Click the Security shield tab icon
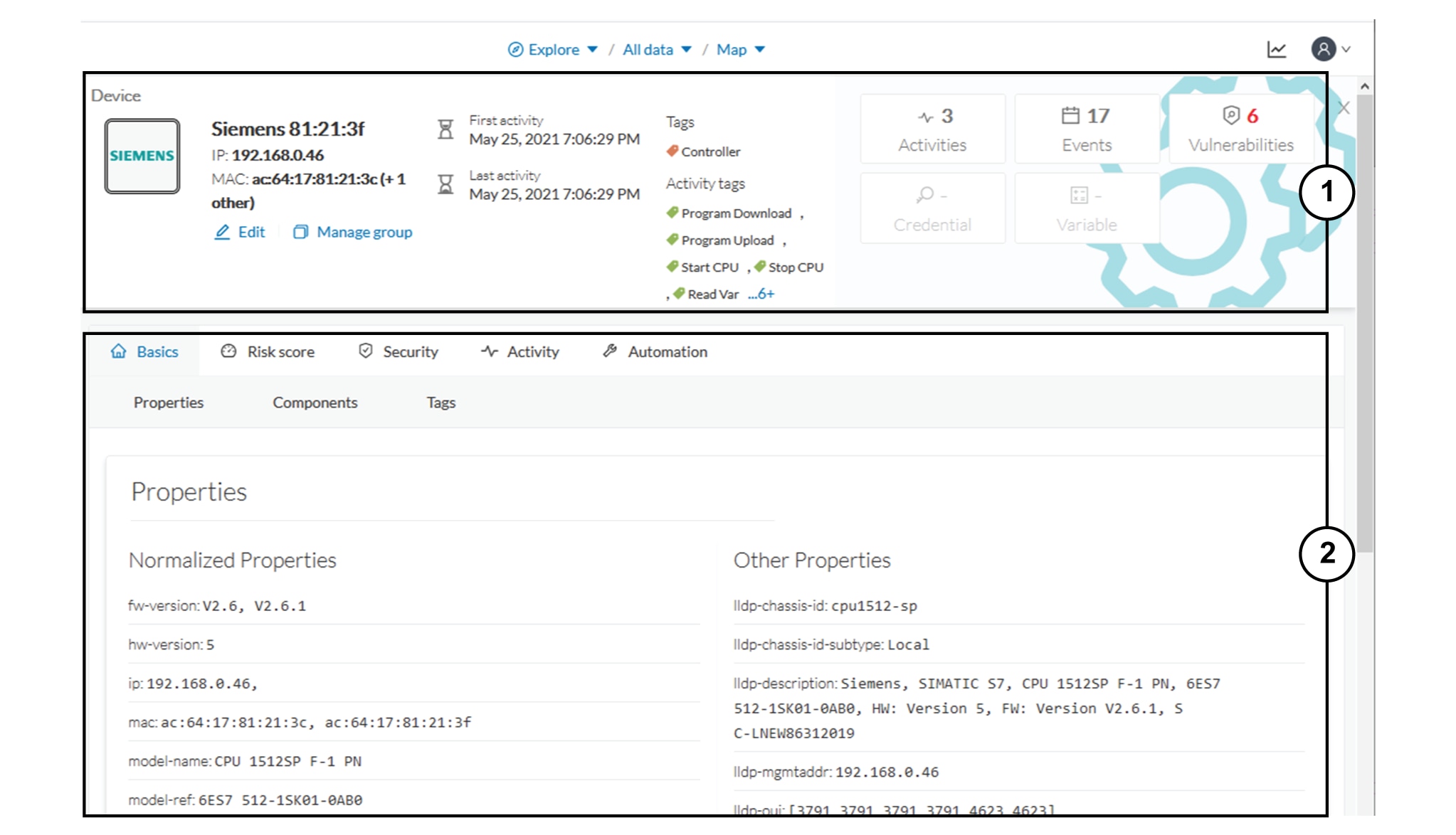Viewport: 1456px width, 835px height. [366, 351]
